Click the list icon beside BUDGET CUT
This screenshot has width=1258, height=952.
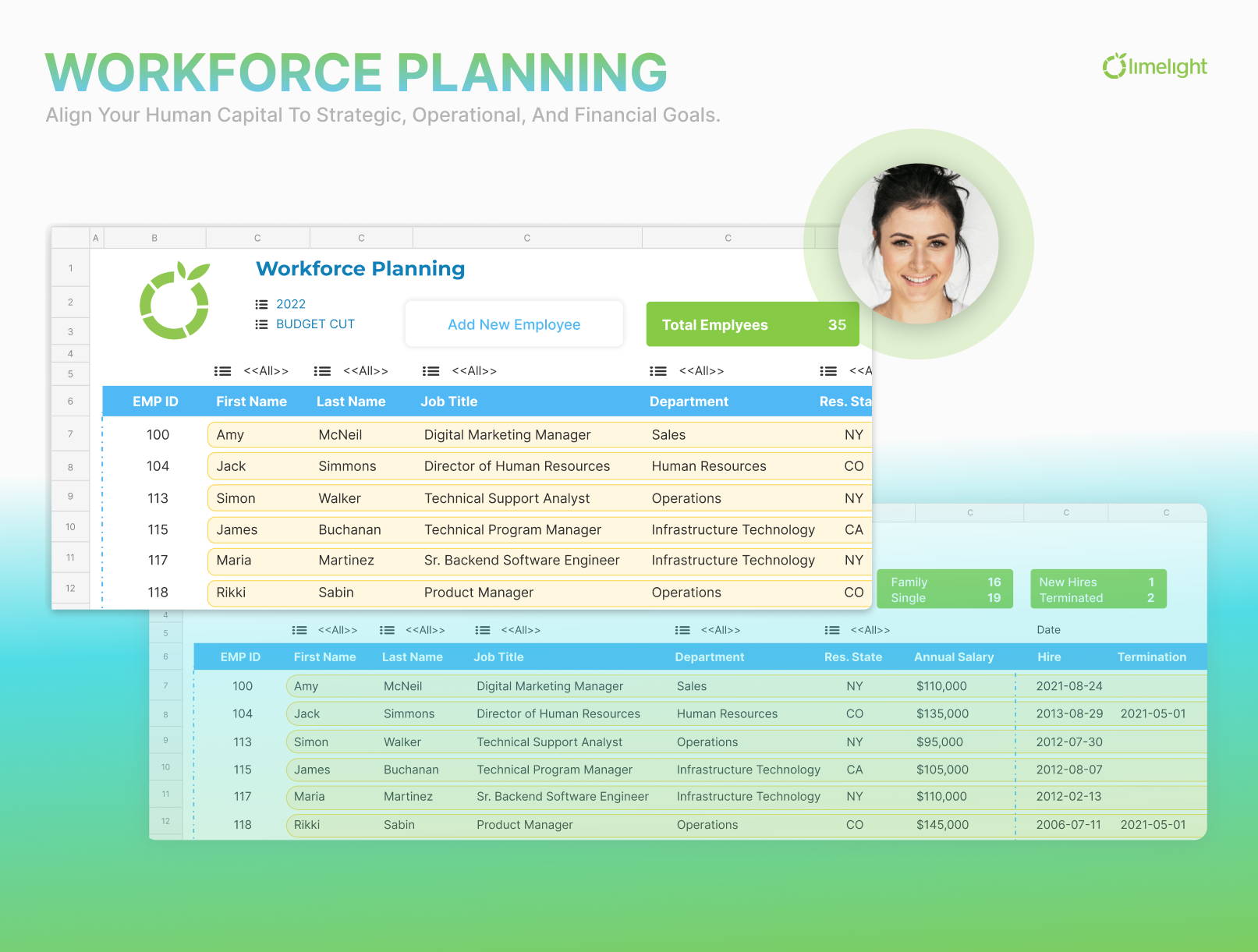click(261, 324)
